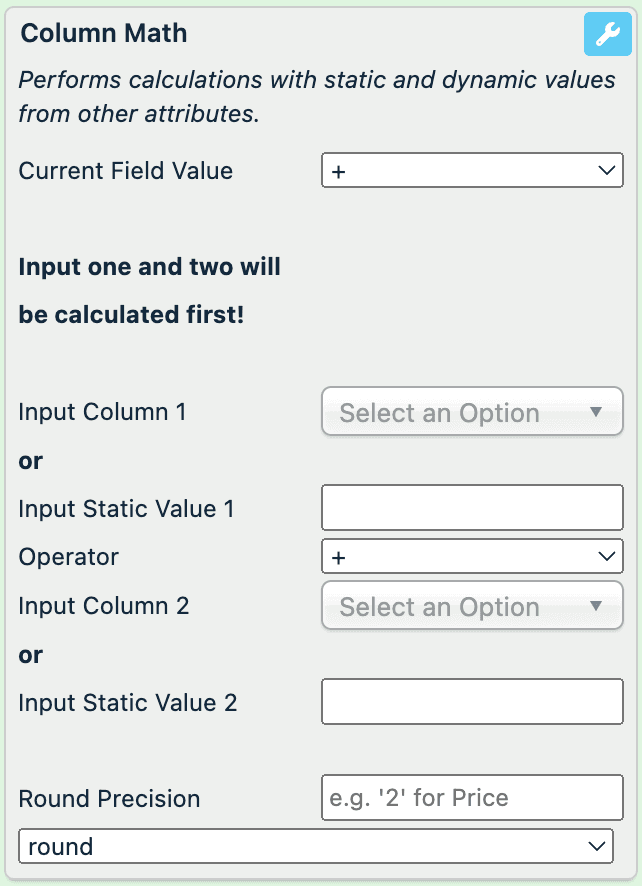Click the Column Math panel title
Viewport: 642px width, 886px height.
tap(104, 34)
